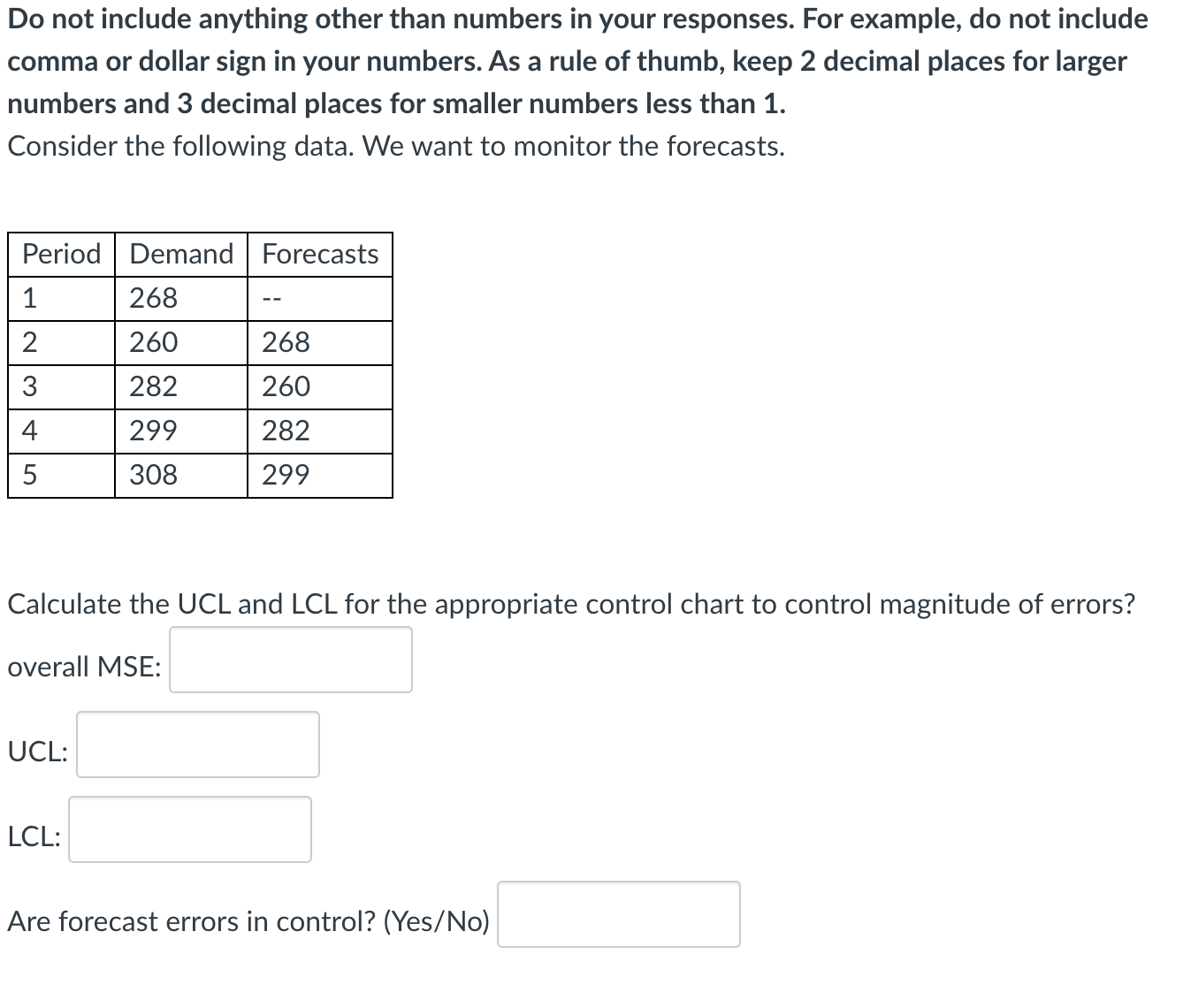Click the LCL answer box
Screen dimensions: 1191x1008
coord(189,829)
